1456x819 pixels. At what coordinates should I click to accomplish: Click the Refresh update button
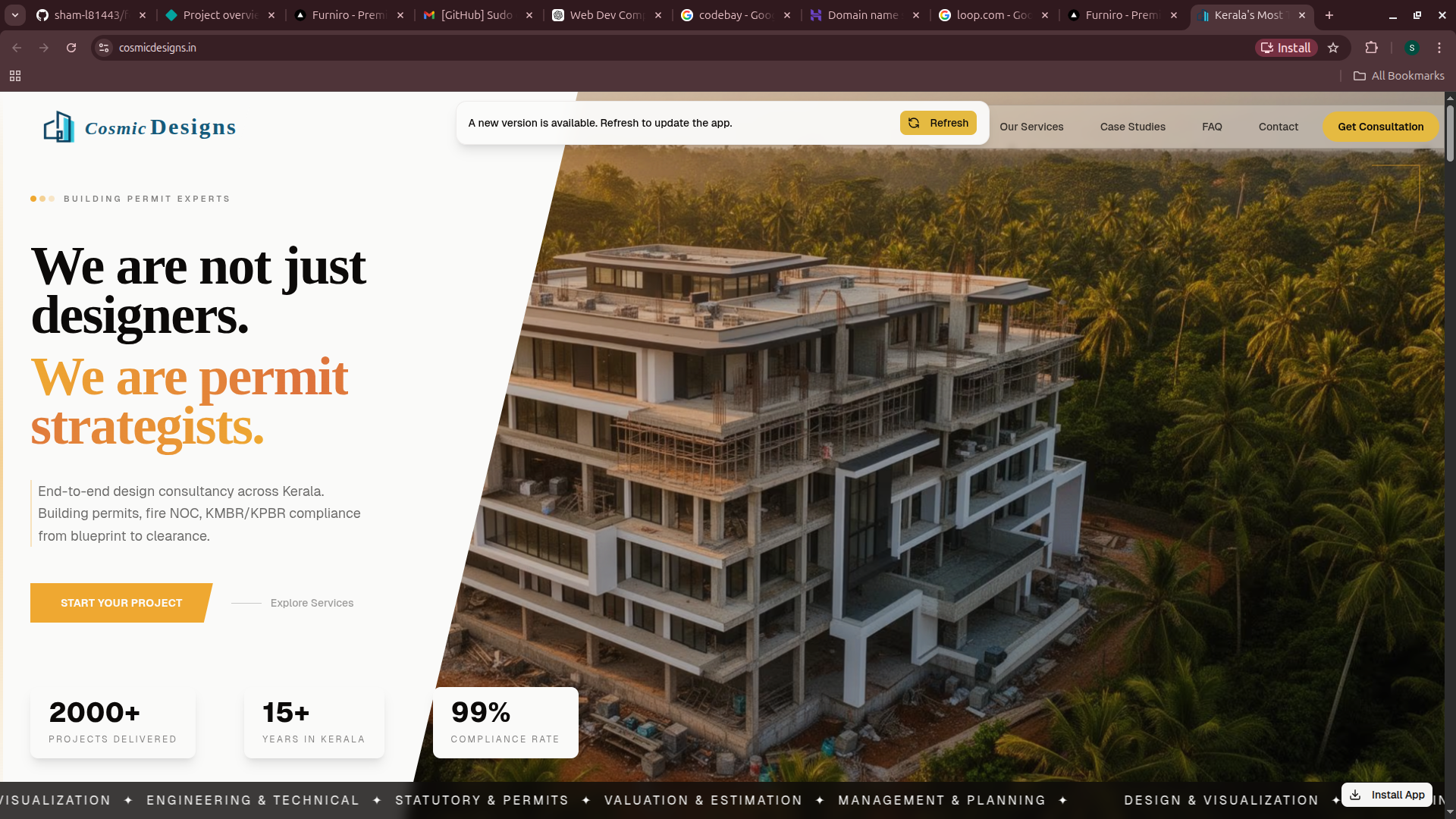point(938,123)
